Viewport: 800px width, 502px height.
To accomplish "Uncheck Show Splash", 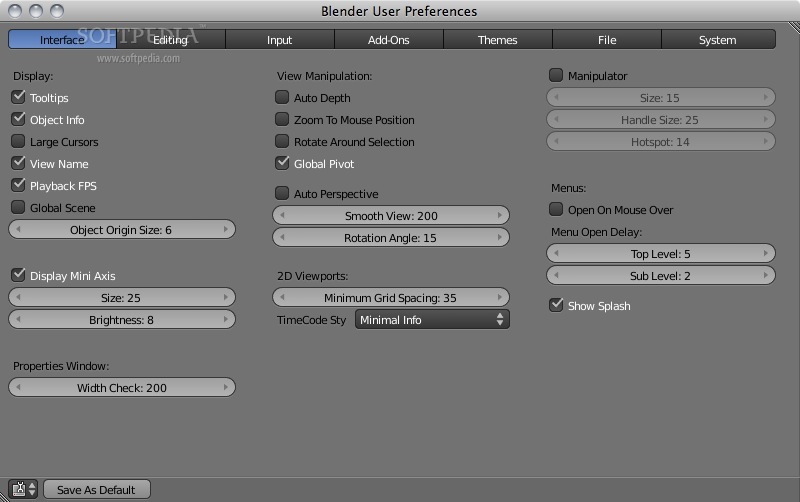I will pos(556,305).
